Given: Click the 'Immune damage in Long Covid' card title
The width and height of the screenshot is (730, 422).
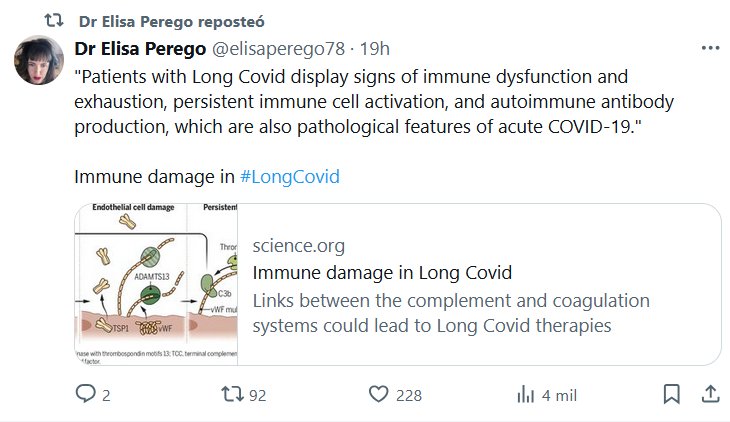Looking at the screenshot, I should coord(382,272).
